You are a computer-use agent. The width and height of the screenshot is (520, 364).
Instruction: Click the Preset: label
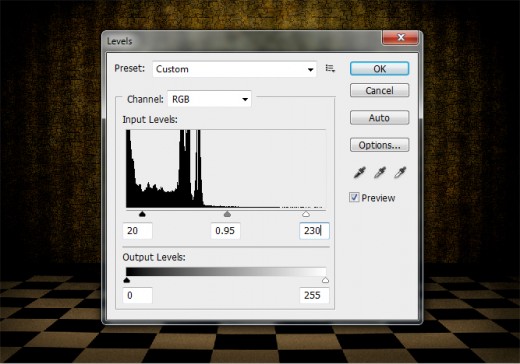130,68
